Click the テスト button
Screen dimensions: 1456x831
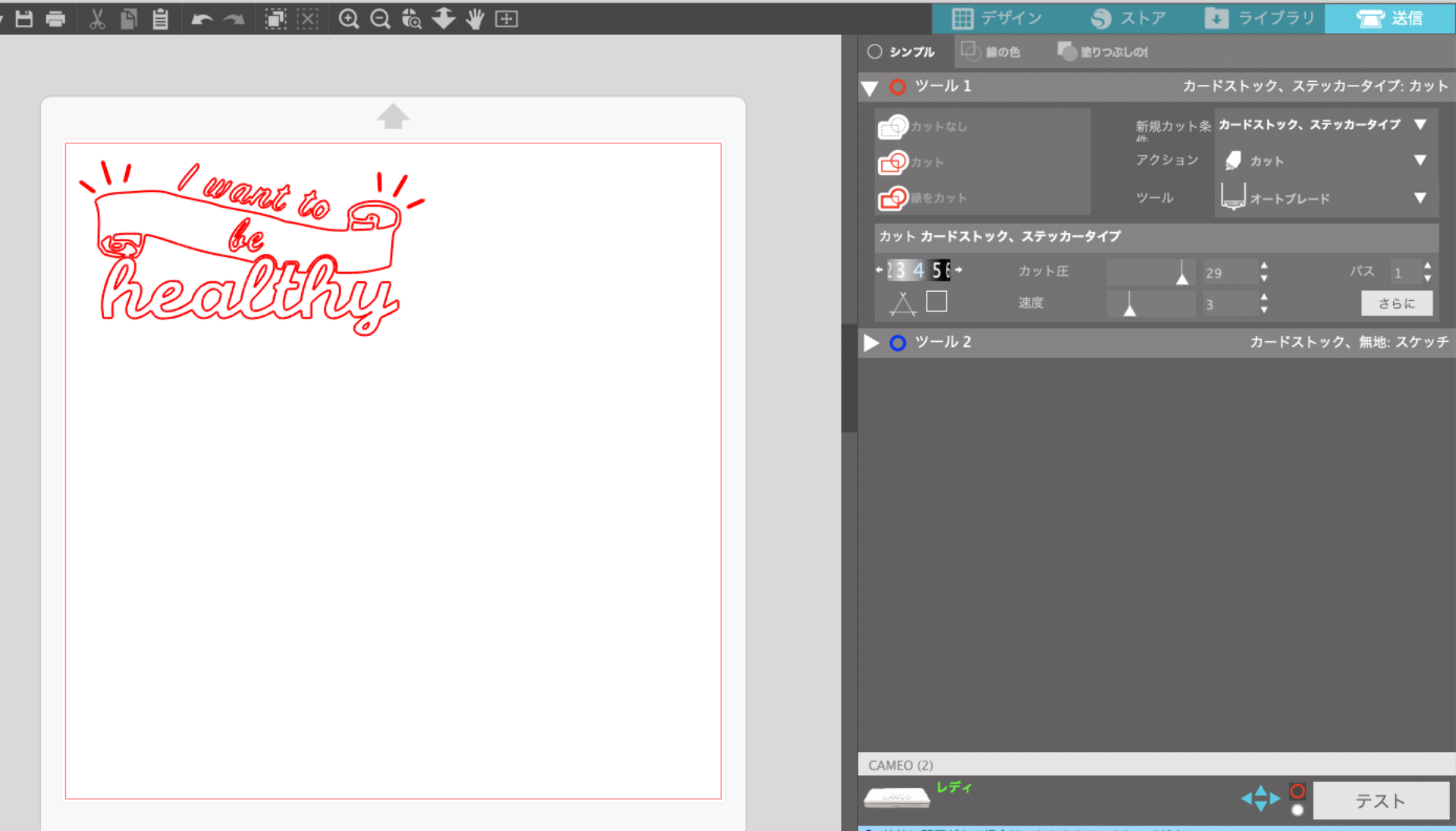pyautogui.click(x=1380, y=801)
